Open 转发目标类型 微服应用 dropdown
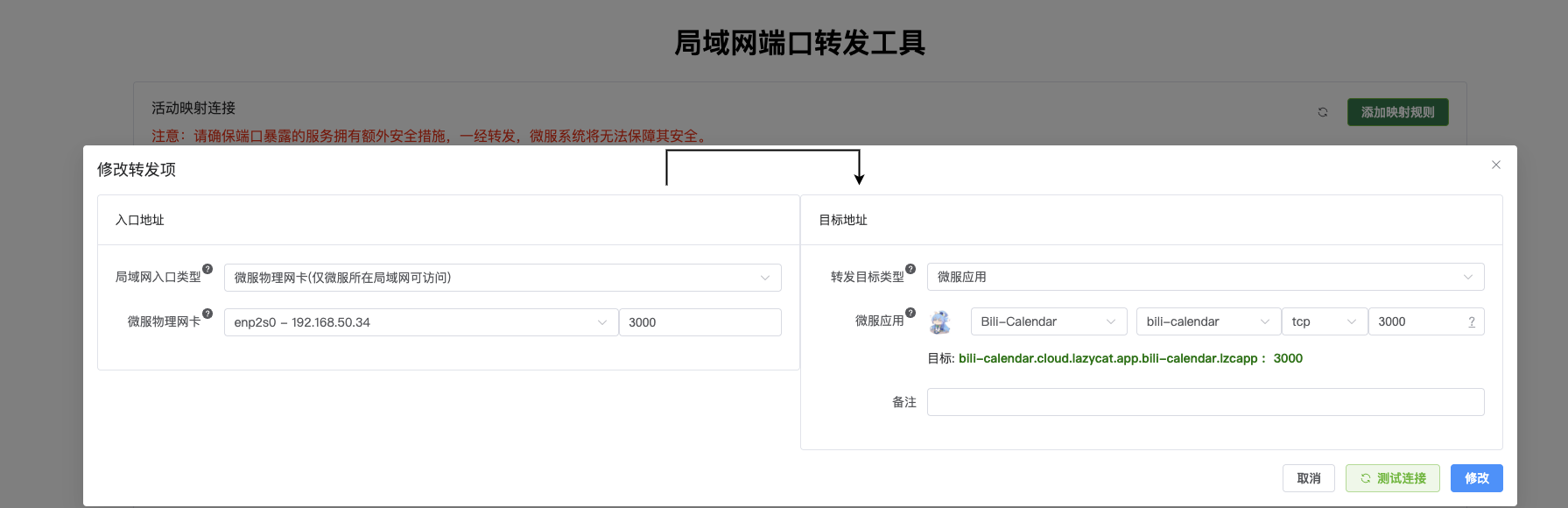Viewport: 1568px width, 508px height. tap(1206, 277)
